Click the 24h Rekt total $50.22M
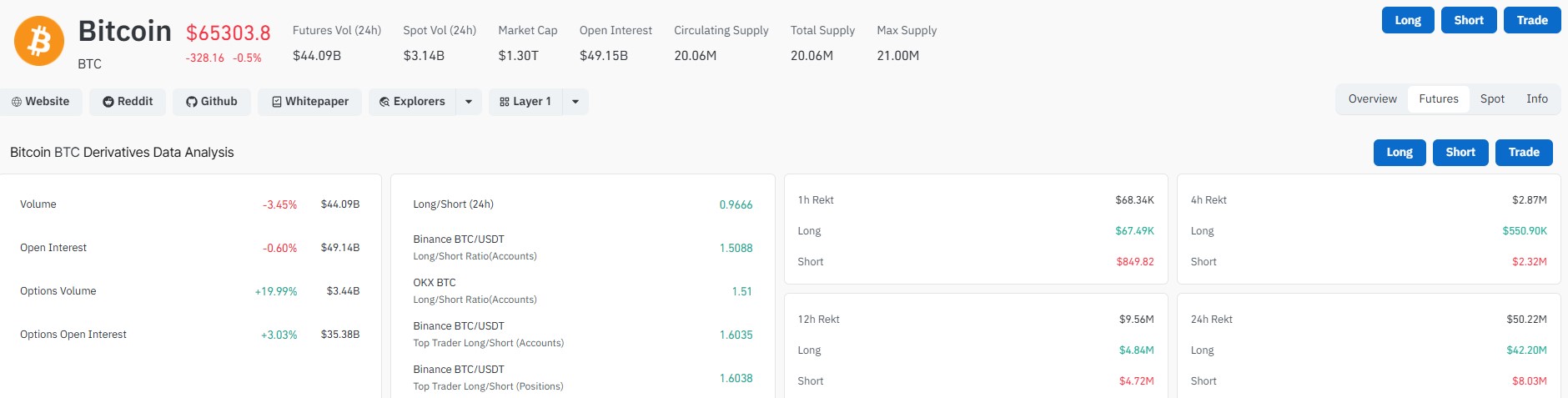Viewport: 1568px width, 398px height. pos(1526,320)
